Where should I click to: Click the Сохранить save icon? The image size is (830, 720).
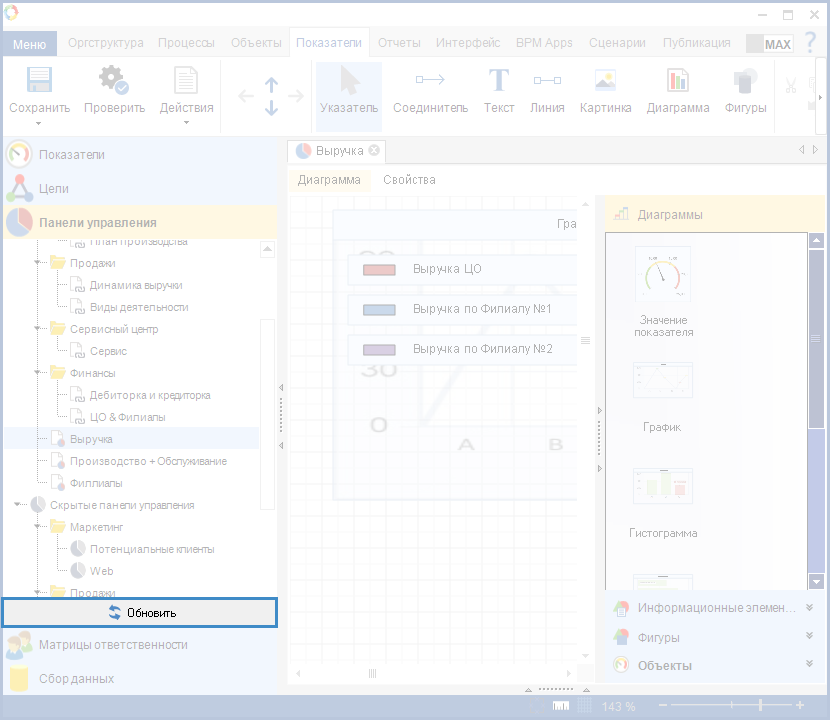[39, 81]
